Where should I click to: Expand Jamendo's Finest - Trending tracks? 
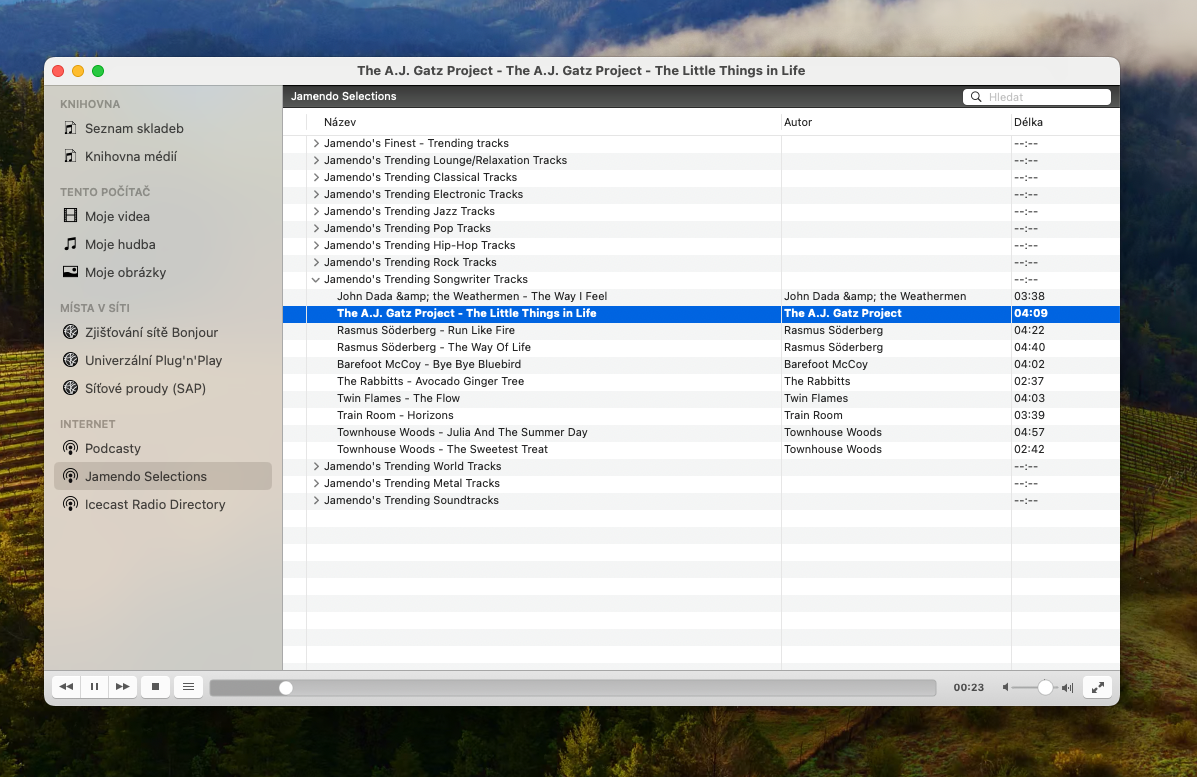(x=316, y=143)
